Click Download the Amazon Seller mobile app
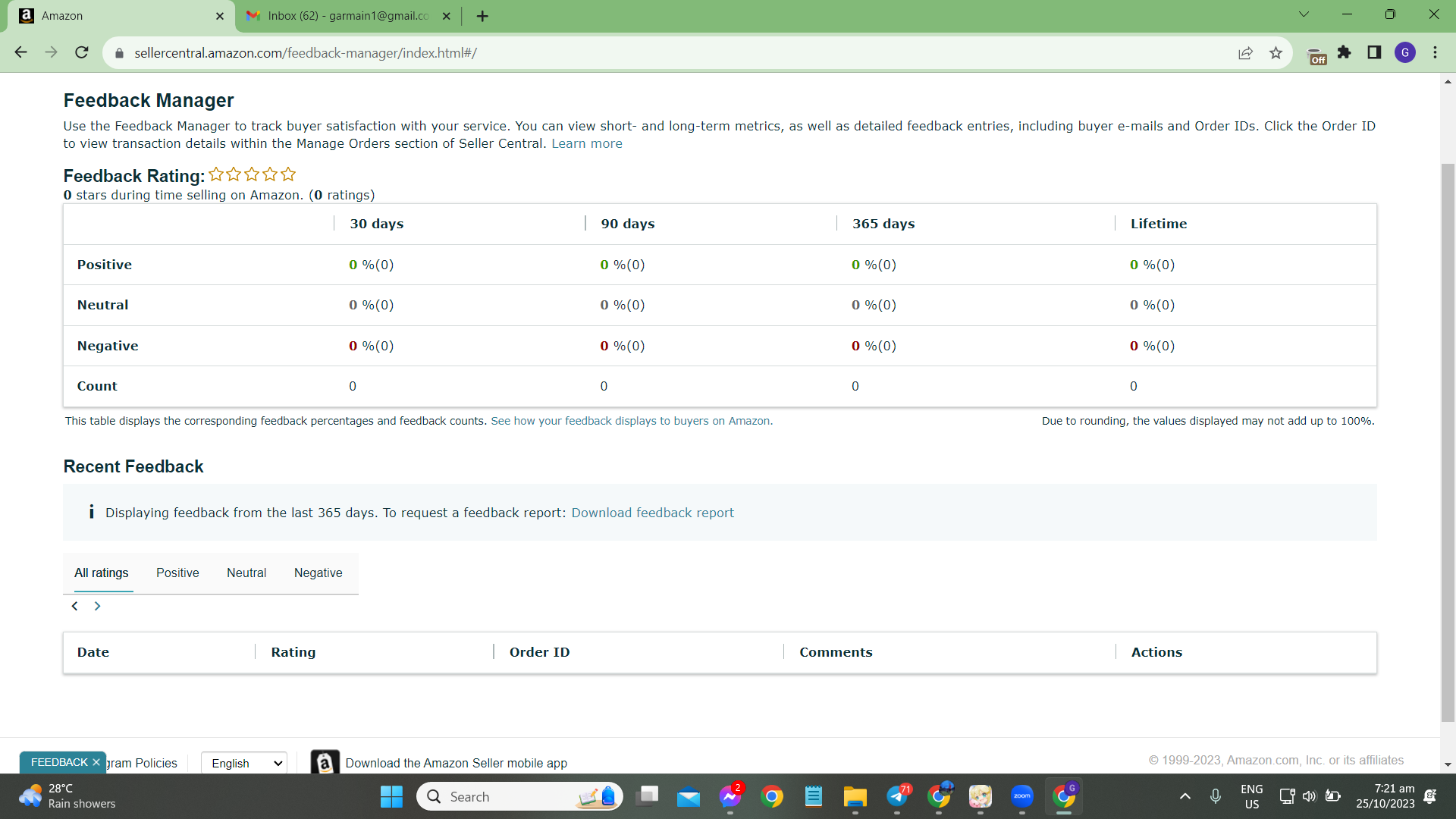This screenshot has height=819, width=1456. click(x=457, y=763)
